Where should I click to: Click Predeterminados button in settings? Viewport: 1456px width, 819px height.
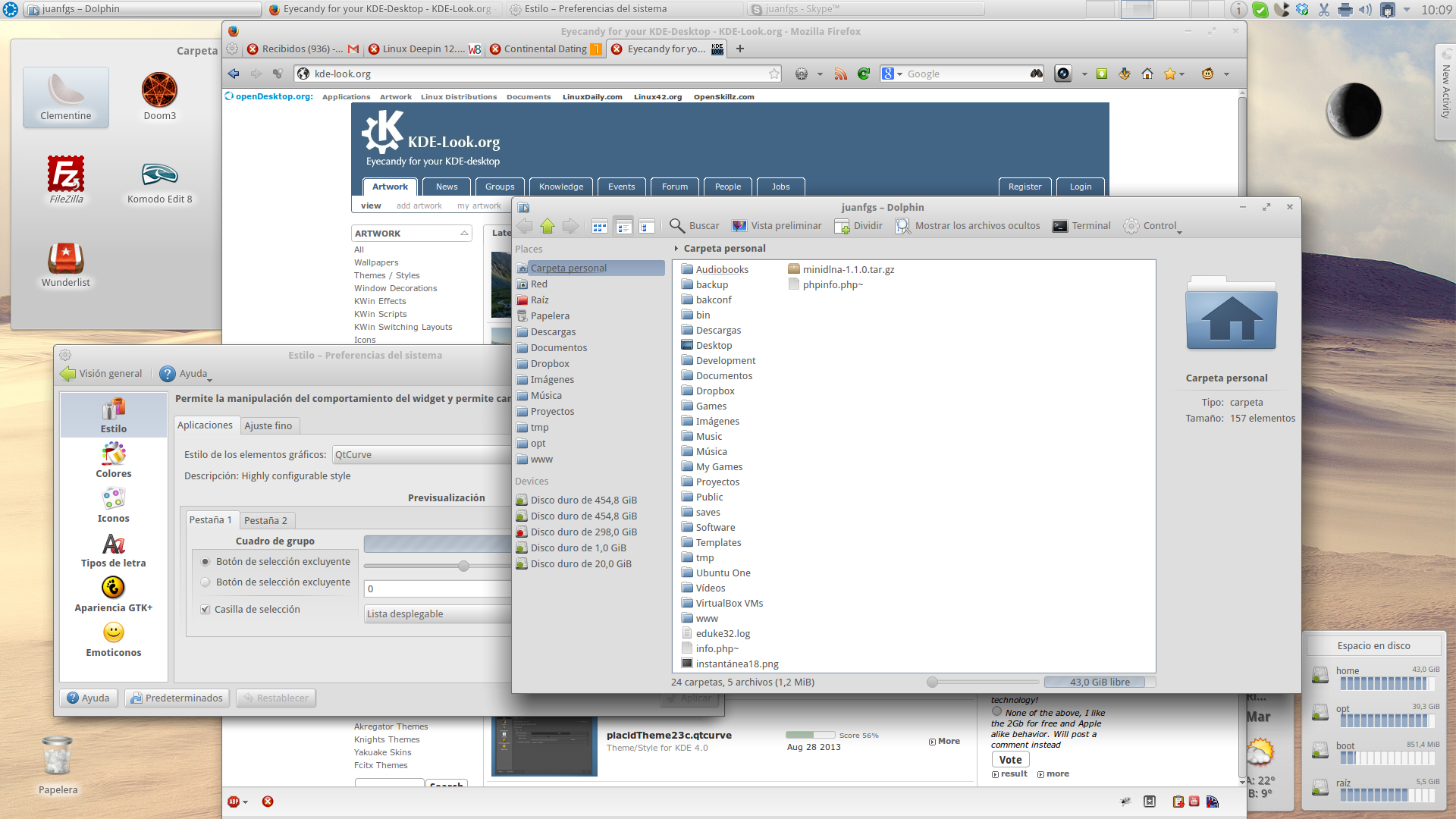click(177, 698)
